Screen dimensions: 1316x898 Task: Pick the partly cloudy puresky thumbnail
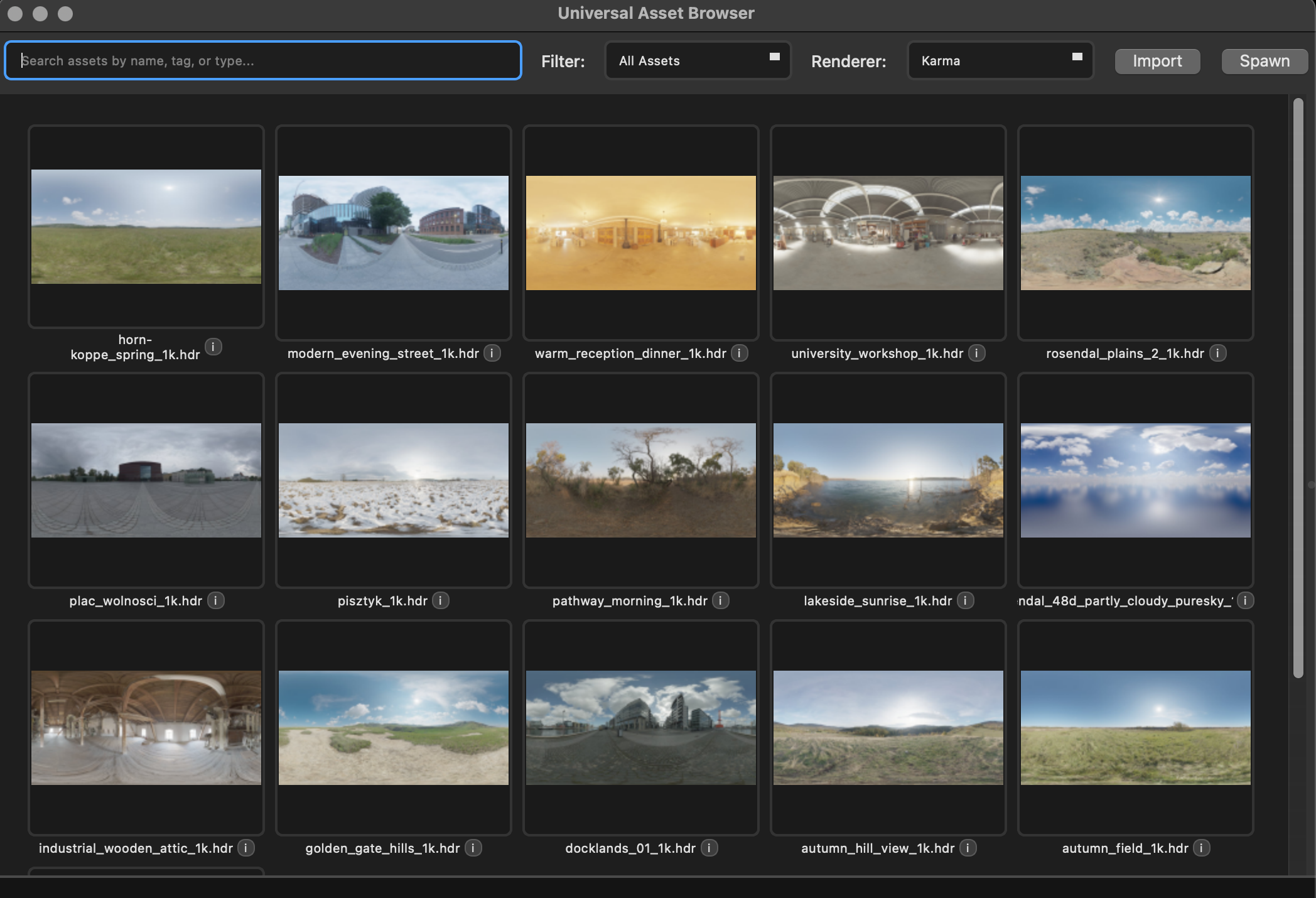(1135, 480)
